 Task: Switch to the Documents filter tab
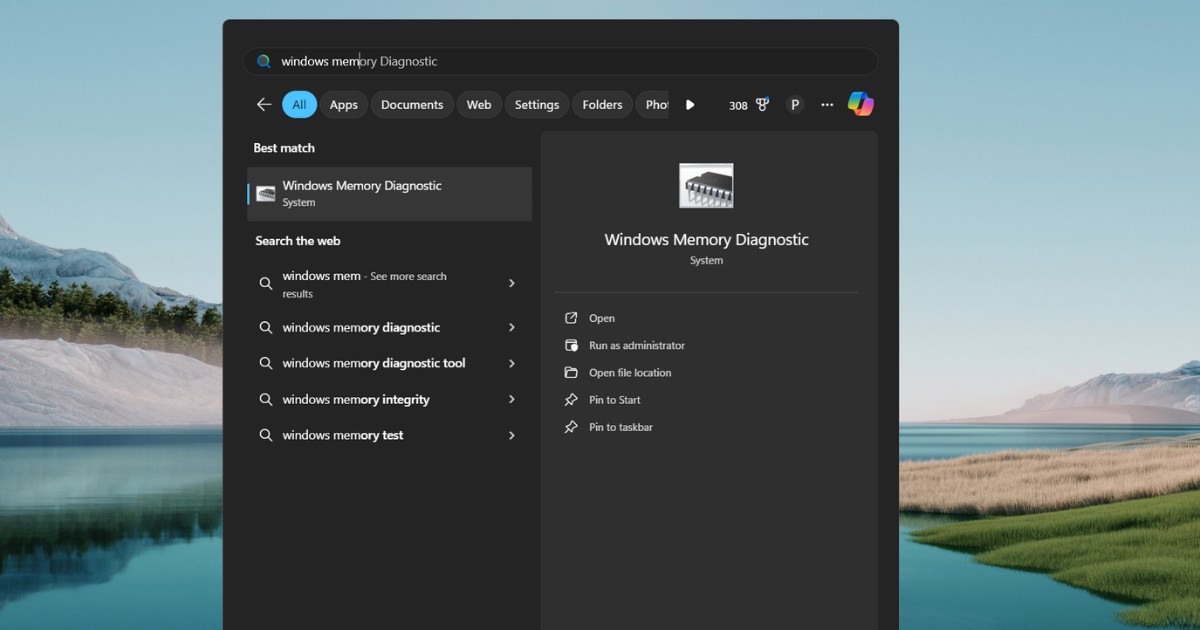click(x=412, y=105)
